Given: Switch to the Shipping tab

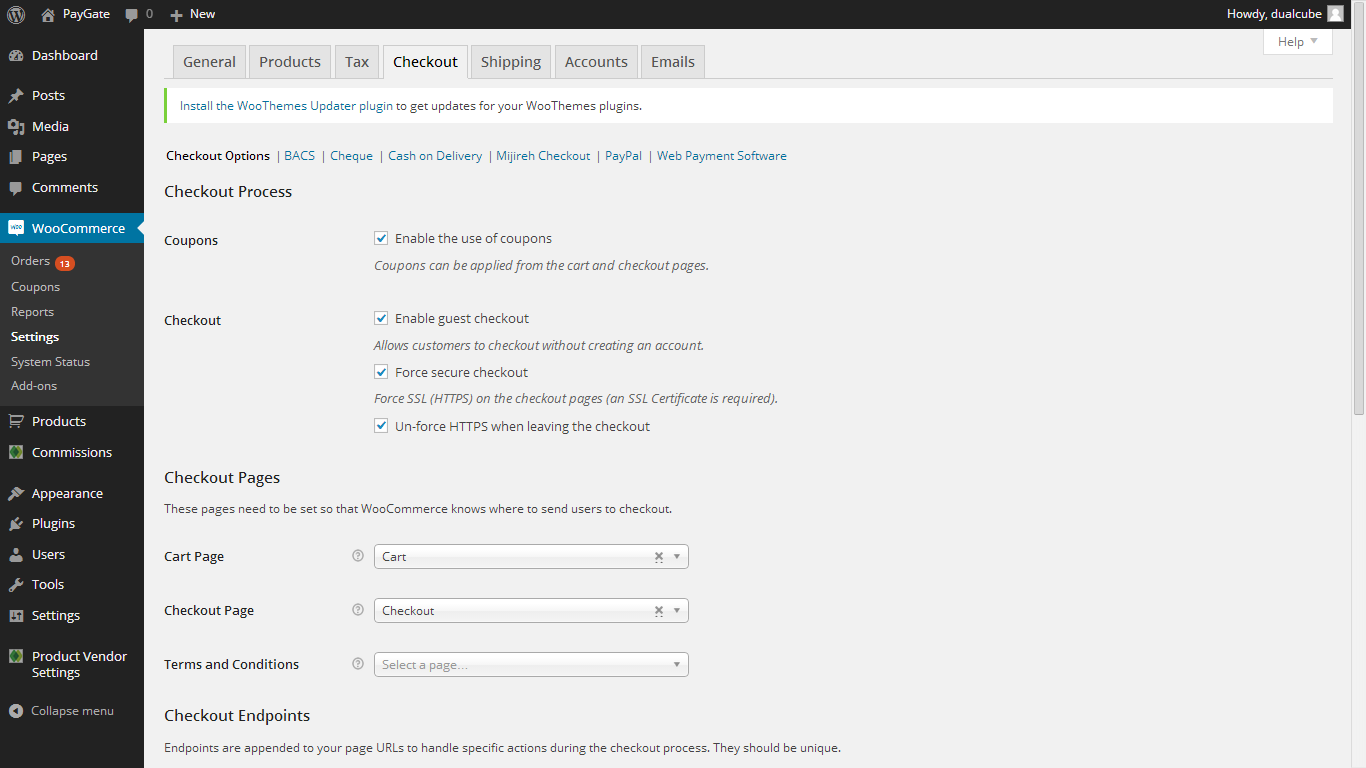Looking at the screenshot, I should coord(511,62).
